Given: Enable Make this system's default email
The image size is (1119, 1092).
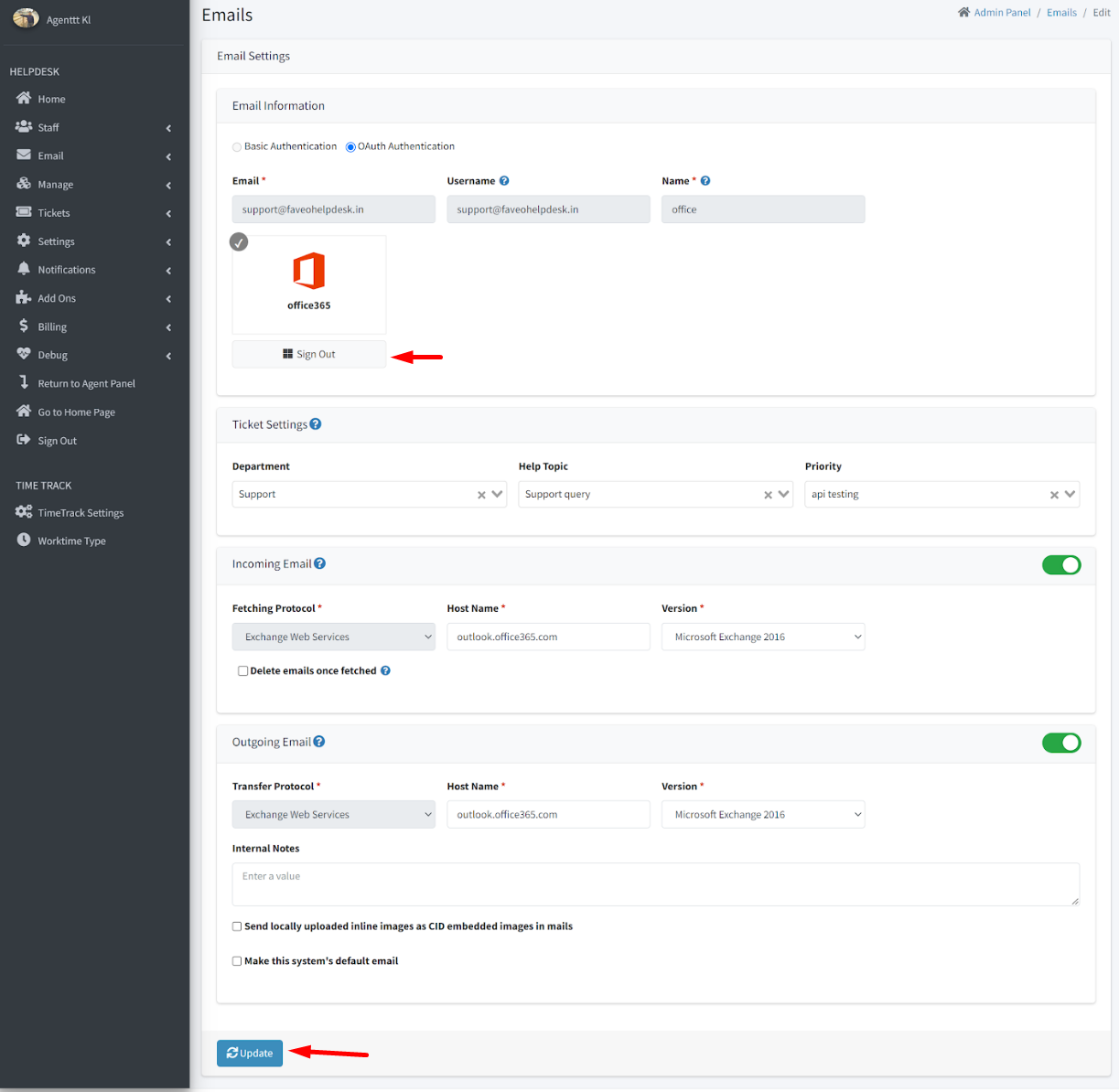Looking at the screenshot, I should 237,961.
